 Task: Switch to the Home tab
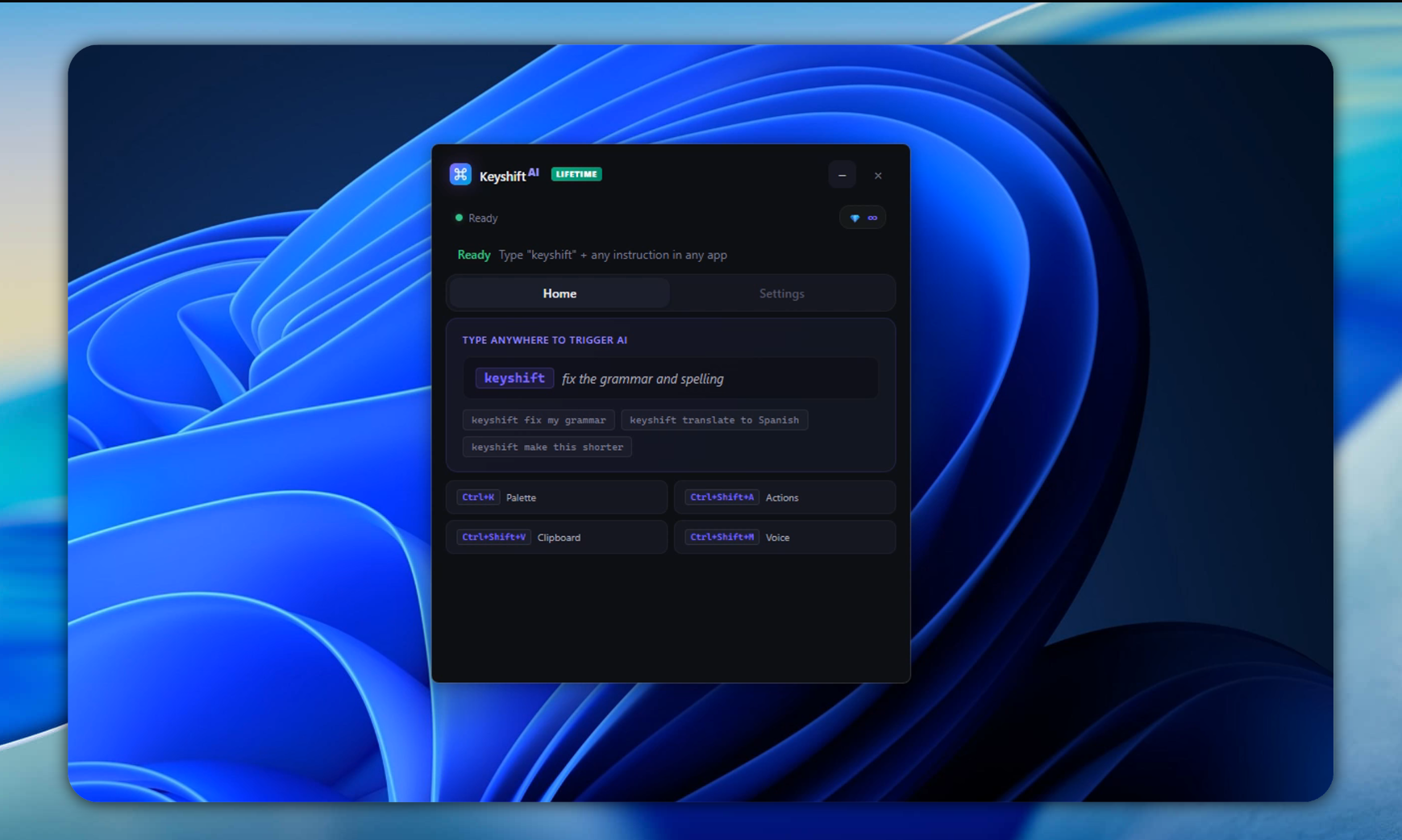pyautogui.click(x=560, y=293)
